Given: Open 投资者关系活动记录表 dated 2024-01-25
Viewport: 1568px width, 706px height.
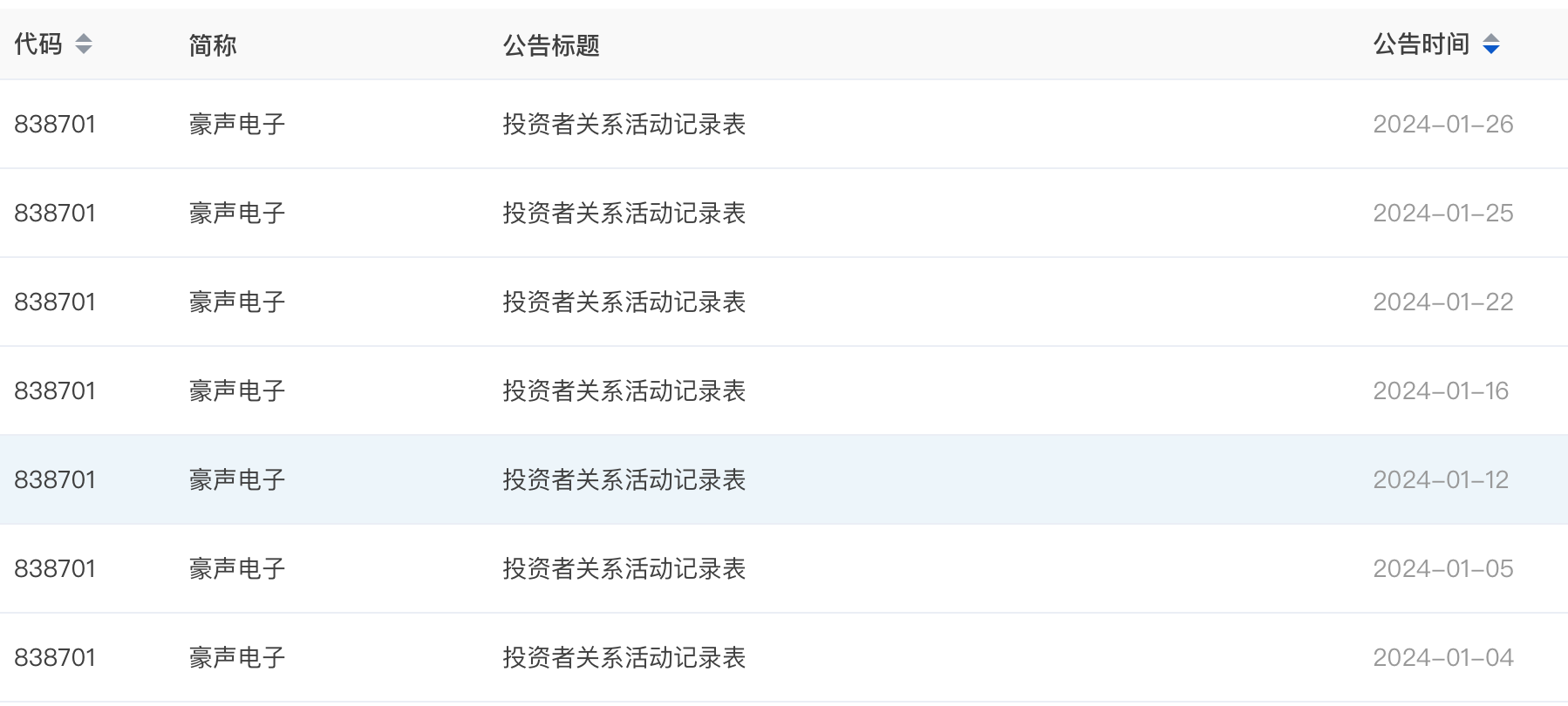Looking at the screenshot, I should [x=624, y=214].
